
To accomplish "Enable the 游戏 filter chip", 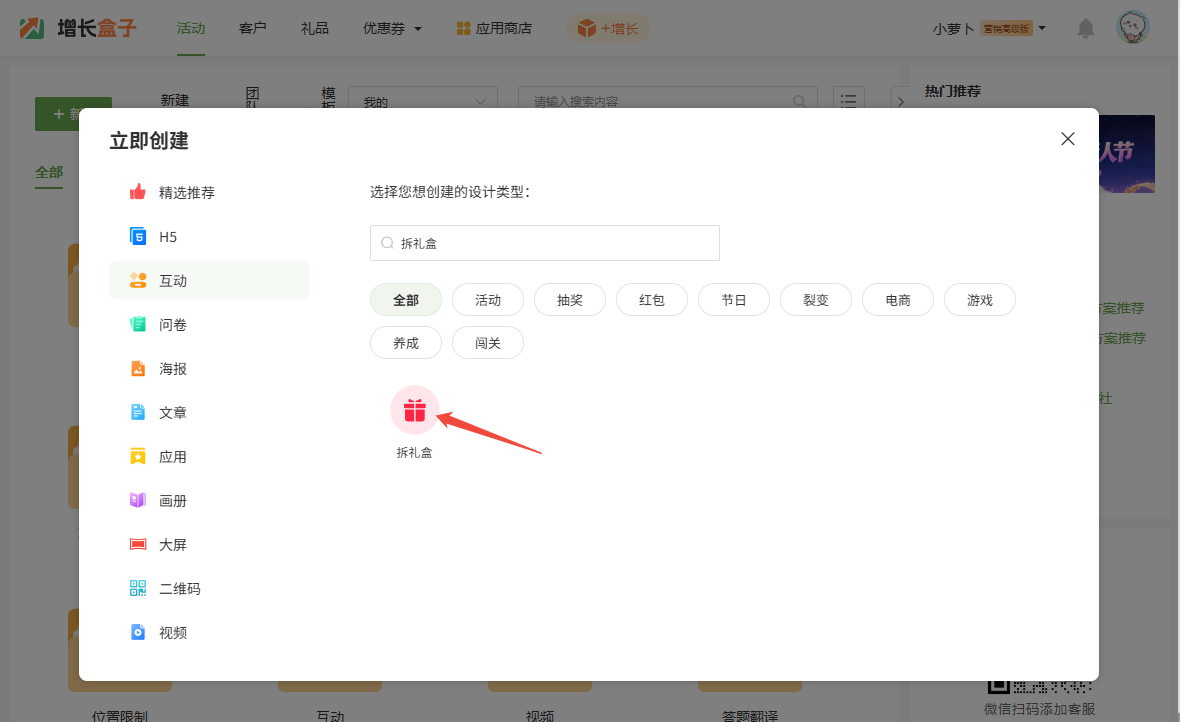I will [980, 300].
